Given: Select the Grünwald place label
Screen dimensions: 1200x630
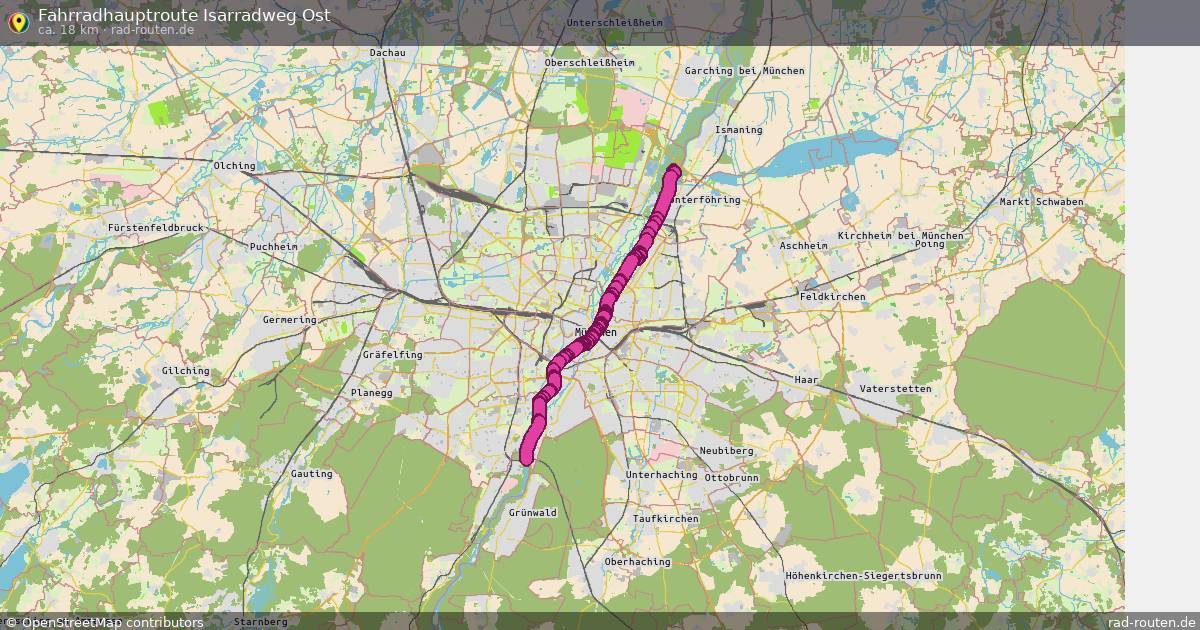Looking at the screenshot, I should (x=532, y=512).
